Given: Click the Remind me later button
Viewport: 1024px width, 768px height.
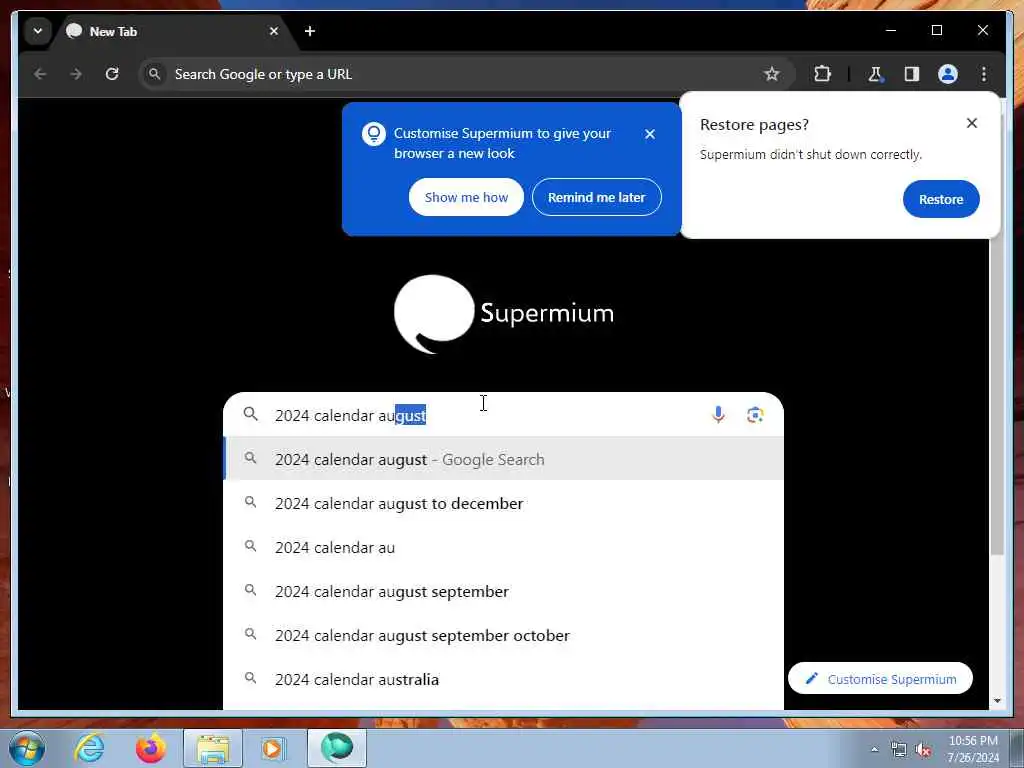Looking at the screenshot, I should pos(596,197).
